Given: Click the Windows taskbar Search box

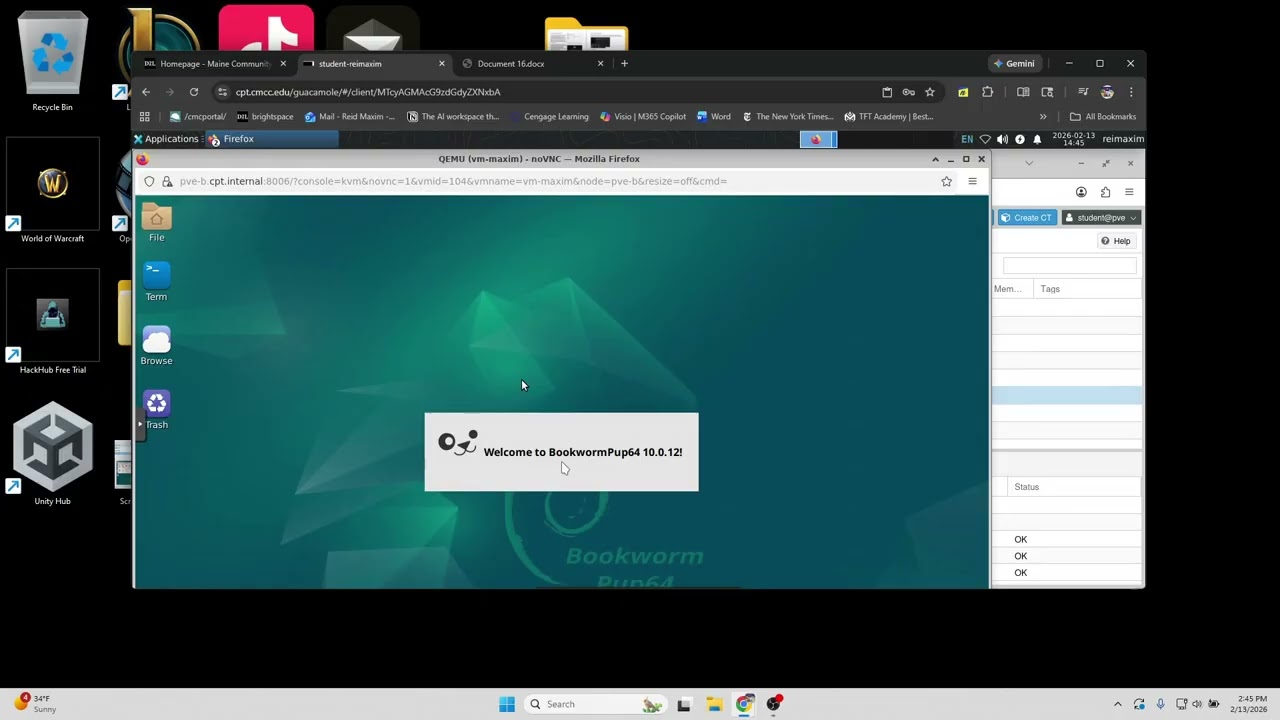Looking at the screenshot, I should [595, 704].
